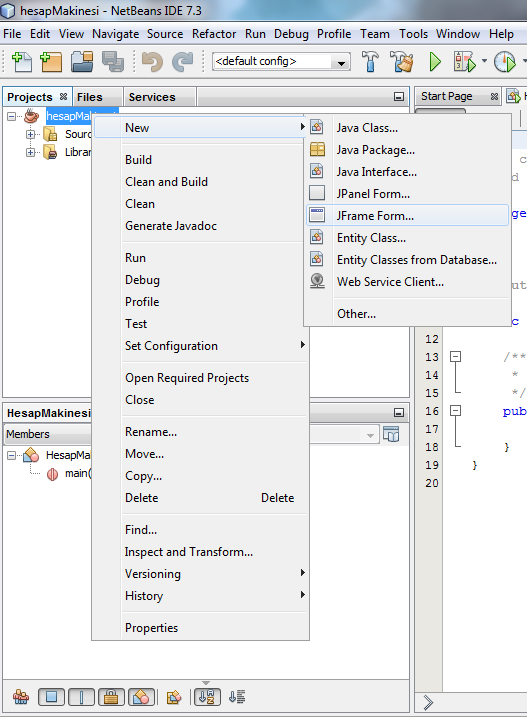Choose Other in the New submenu
The width and height of the screenshot is (527, 717).
[407, 314]
